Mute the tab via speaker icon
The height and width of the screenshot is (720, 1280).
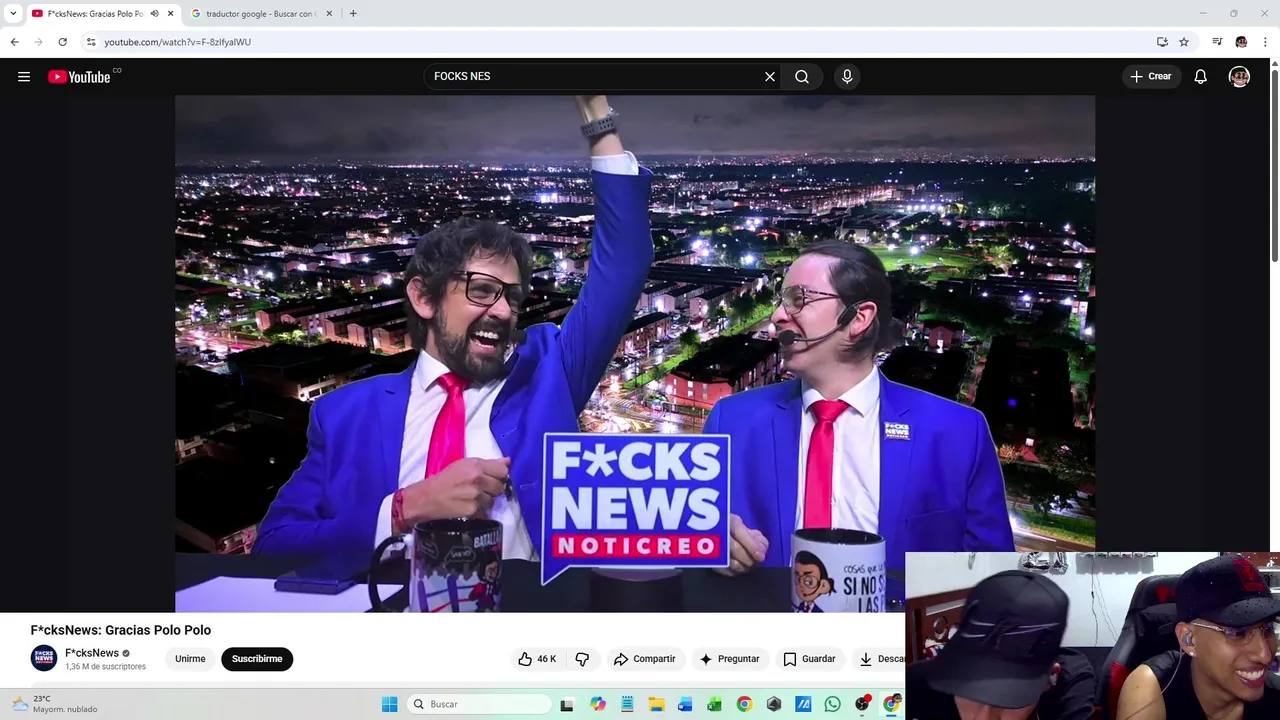pyautogui.click(x=154, y=14)
